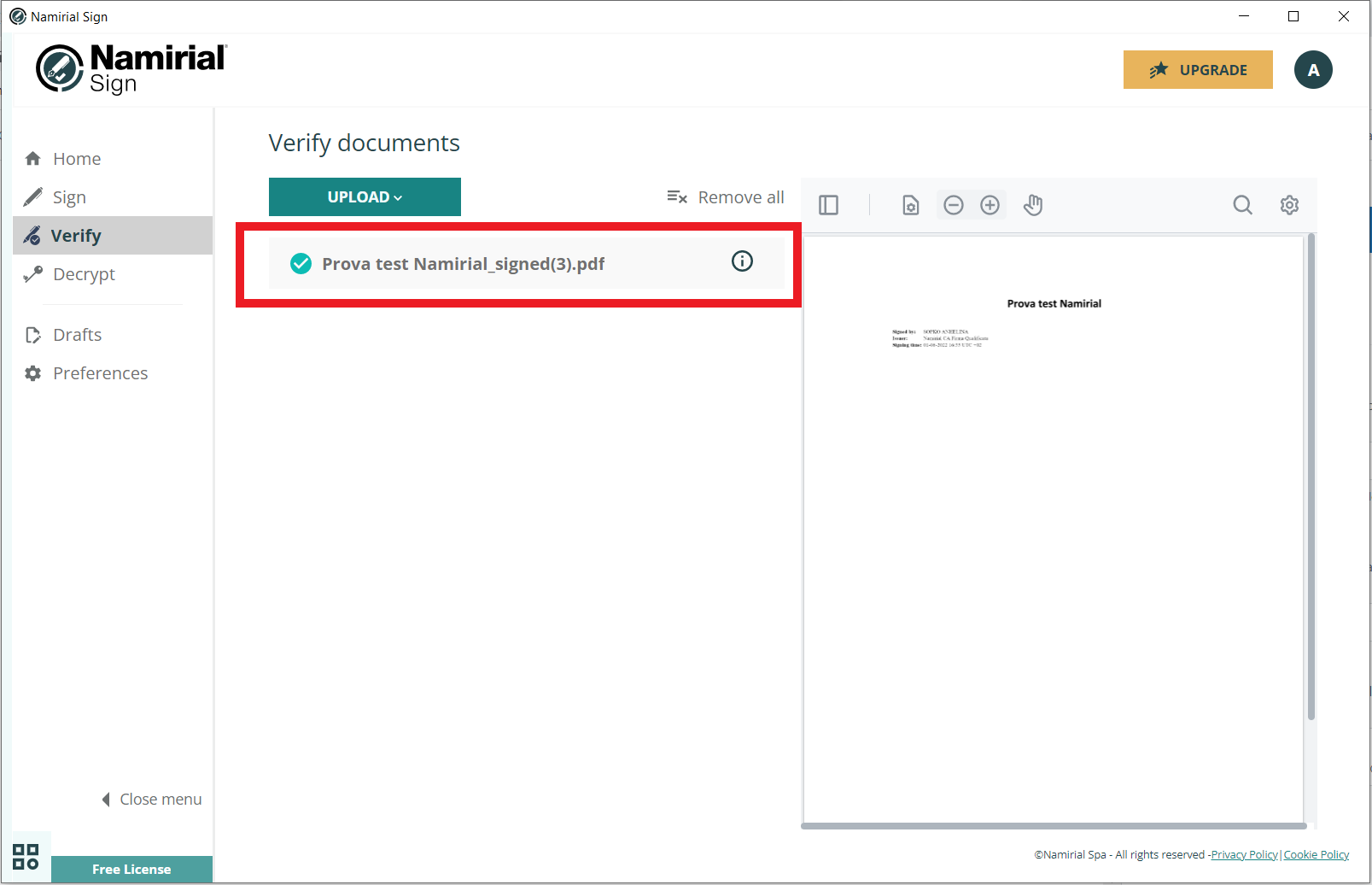Open the Privacy Policy link
Image resolution: width=1372 pixels, height=885 pixels.
point(1244,854)
